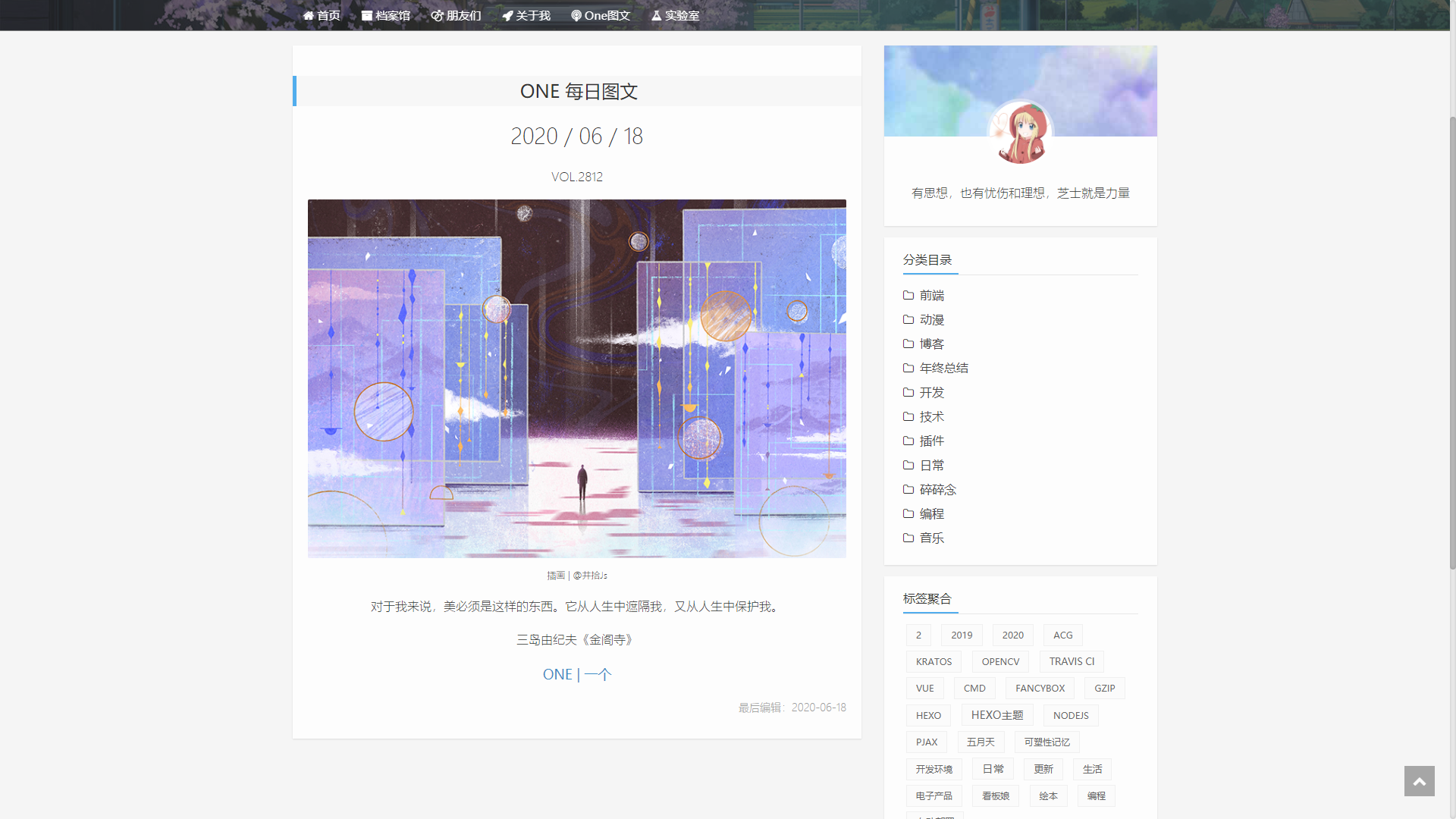Click the avatar image in sidebar
Screen dimensions: 1456x819
point(1020,133)
